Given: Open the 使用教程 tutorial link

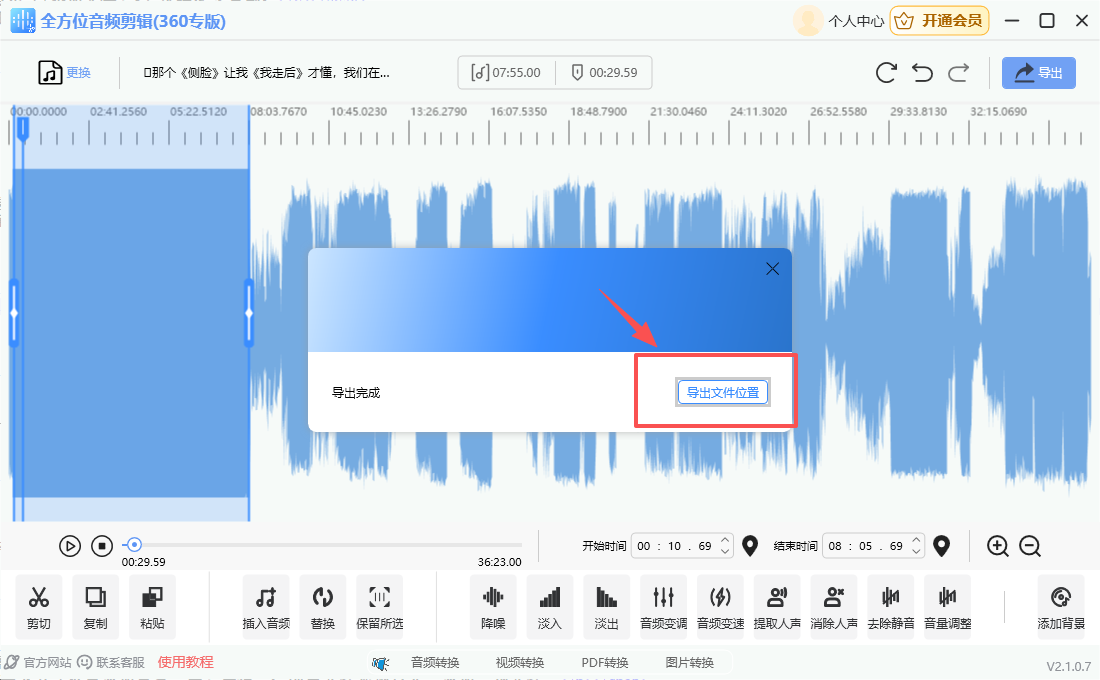Looking at the screenshot, I should click(x=185, y=662).
